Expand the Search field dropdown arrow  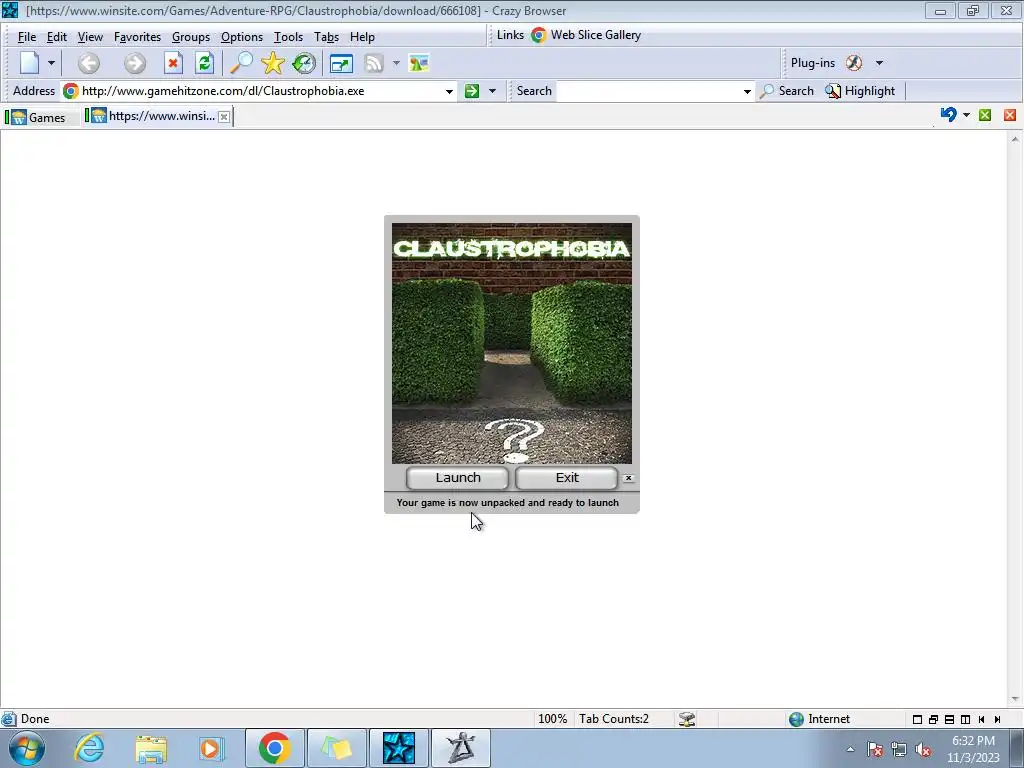[x=747, y=91]
